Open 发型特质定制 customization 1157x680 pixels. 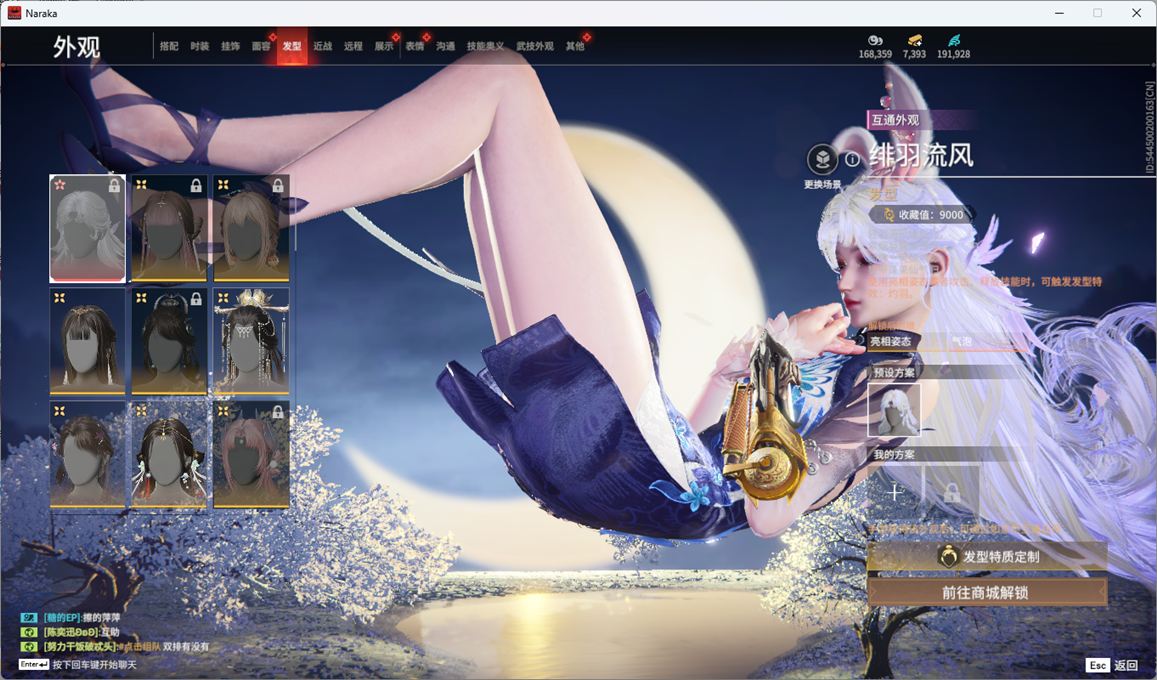coord(987,557)
